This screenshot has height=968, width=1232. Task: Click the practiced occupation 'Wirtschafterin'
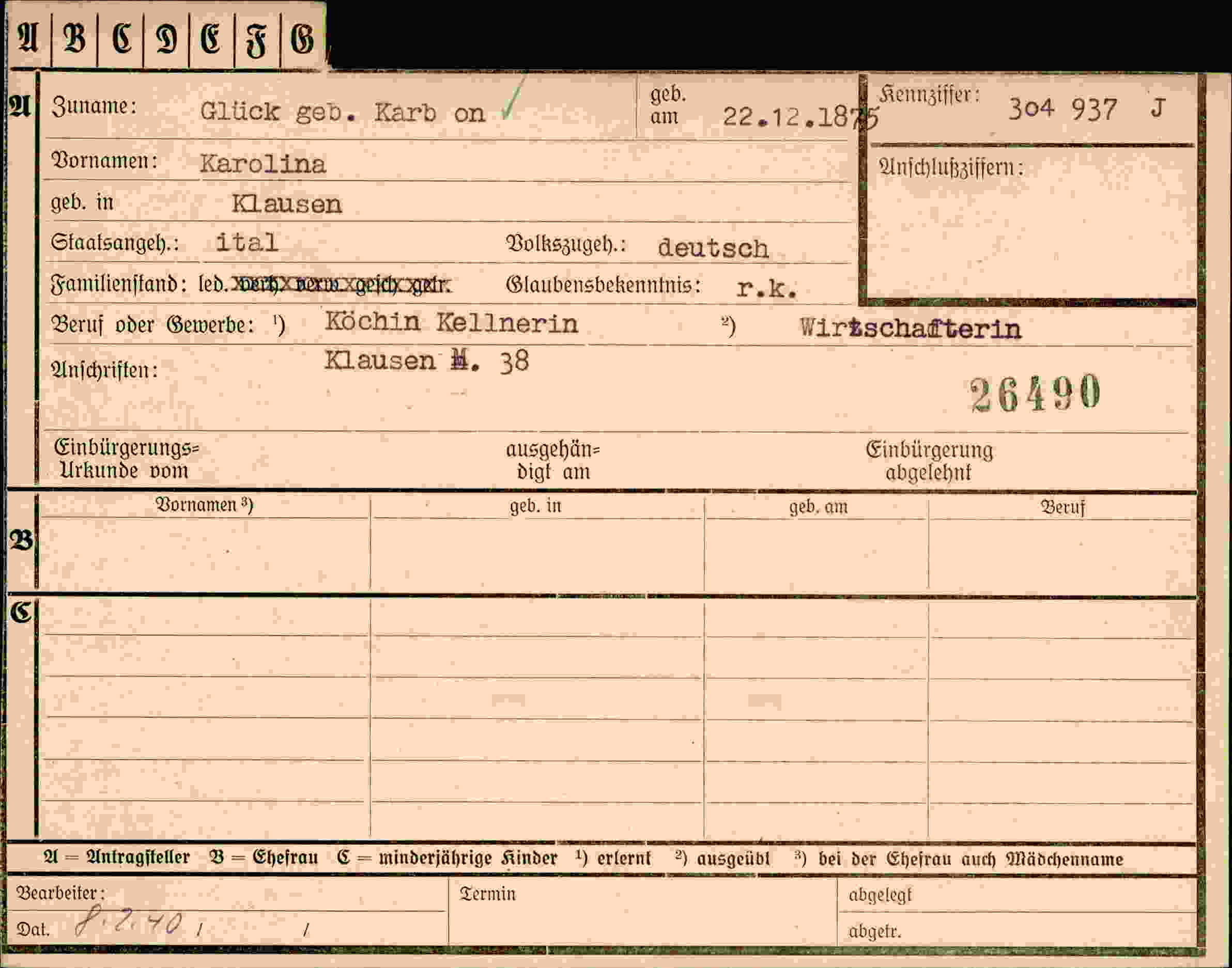click(911, 329)
